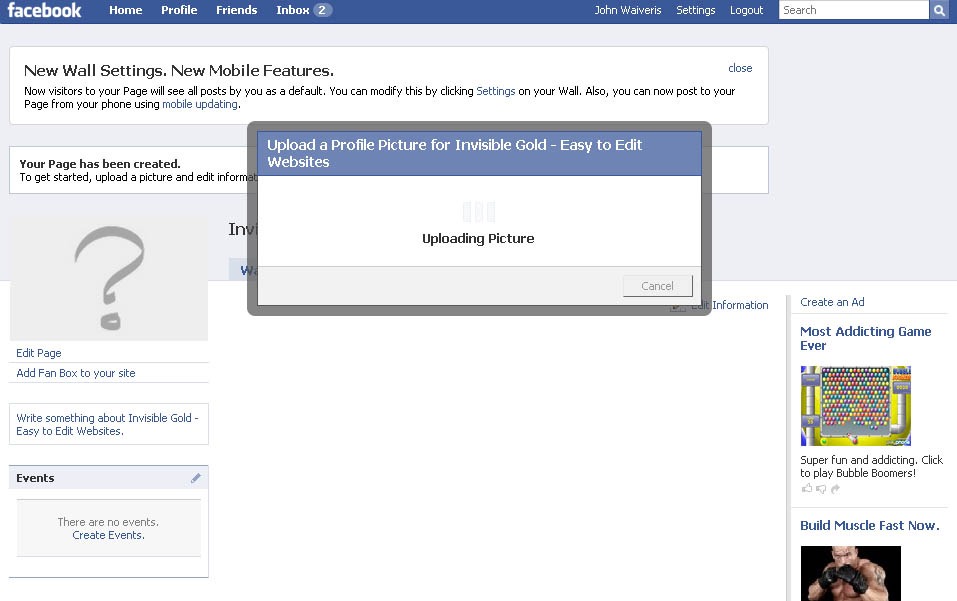The height and width of the screenshot is (601, 957).
Task: Open Profile in the top navigation
Action: tap(179, 10)
